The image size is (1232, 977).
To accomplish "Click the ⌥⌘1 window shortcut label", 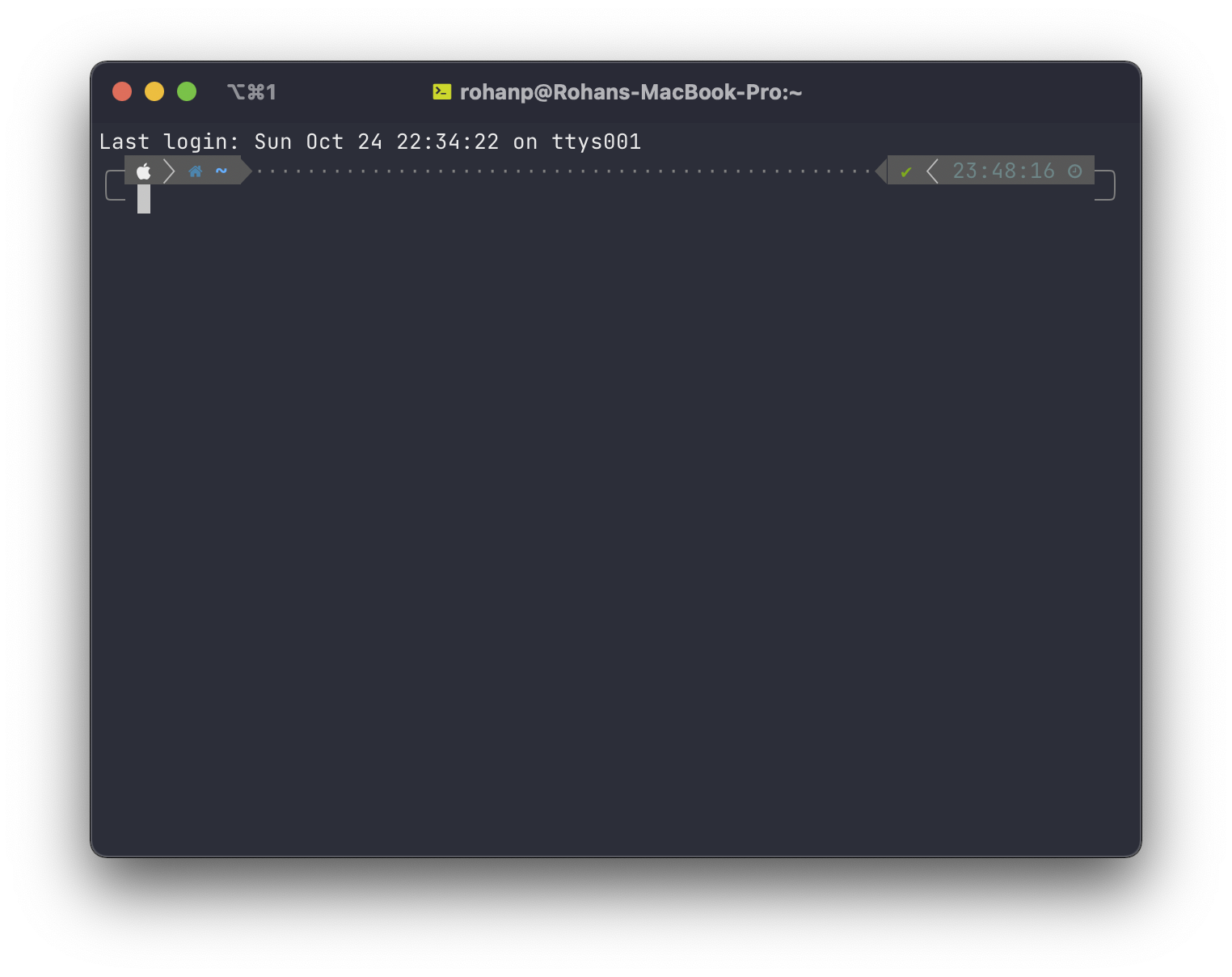I will tap(251, 92).
